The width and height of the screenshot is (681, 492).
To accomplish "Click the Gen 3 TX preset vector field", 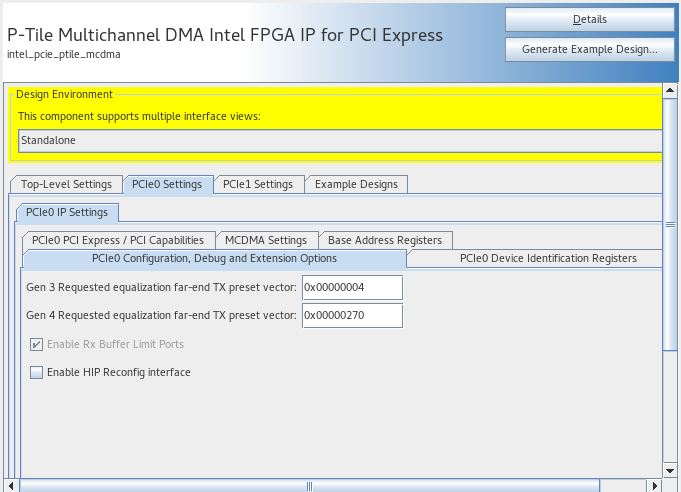I will click(x=352, y=288).
